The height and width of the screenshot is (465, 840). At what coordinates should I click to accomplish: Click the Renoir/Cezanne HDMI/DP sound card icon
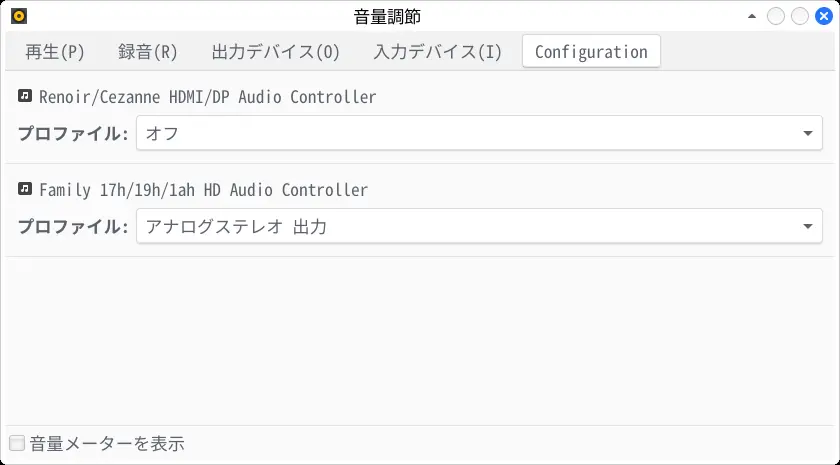point(25,97)
